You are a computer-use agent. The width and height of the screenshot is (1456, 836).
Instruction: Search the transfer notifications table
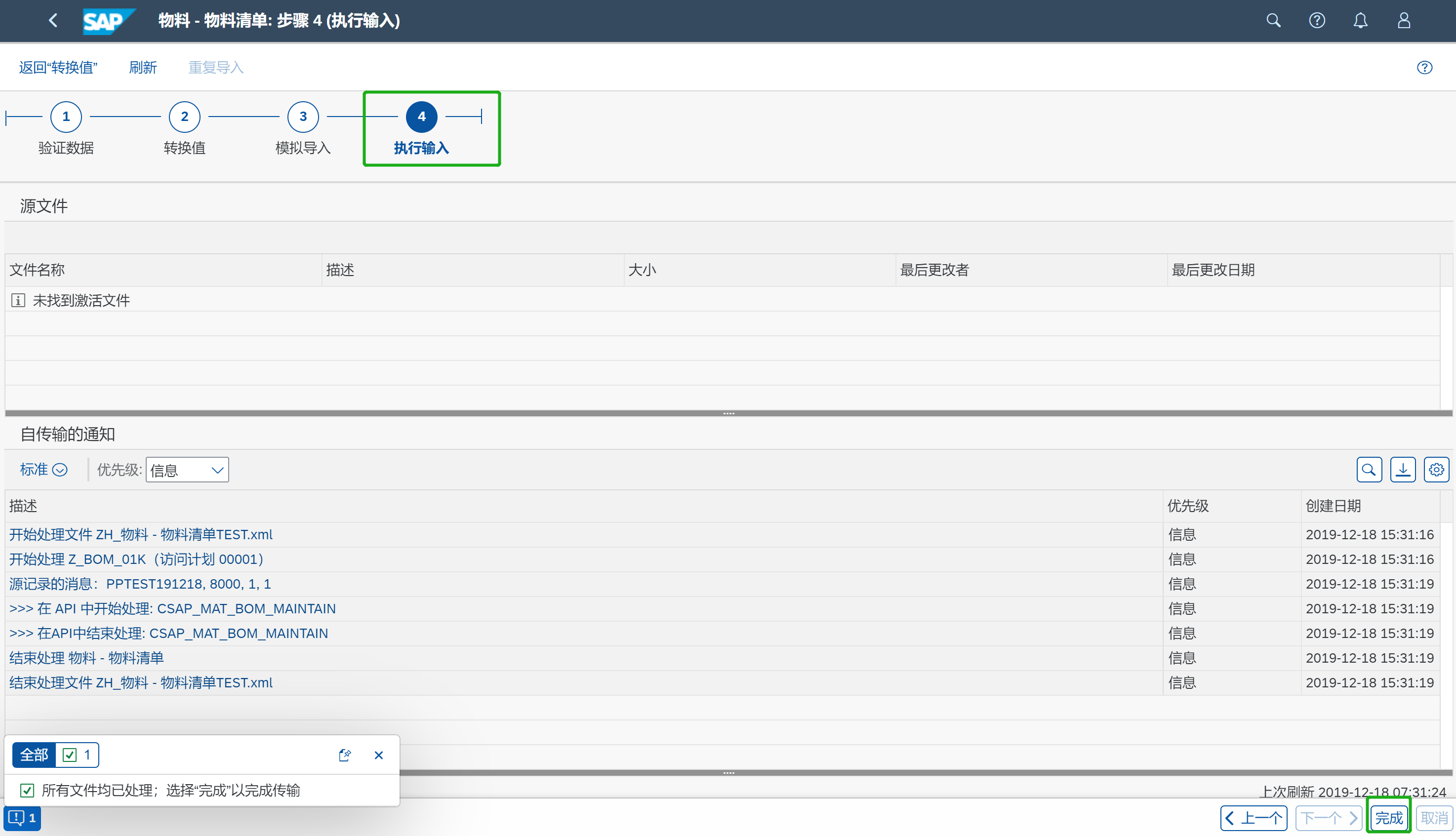[x=1369, y=470]
